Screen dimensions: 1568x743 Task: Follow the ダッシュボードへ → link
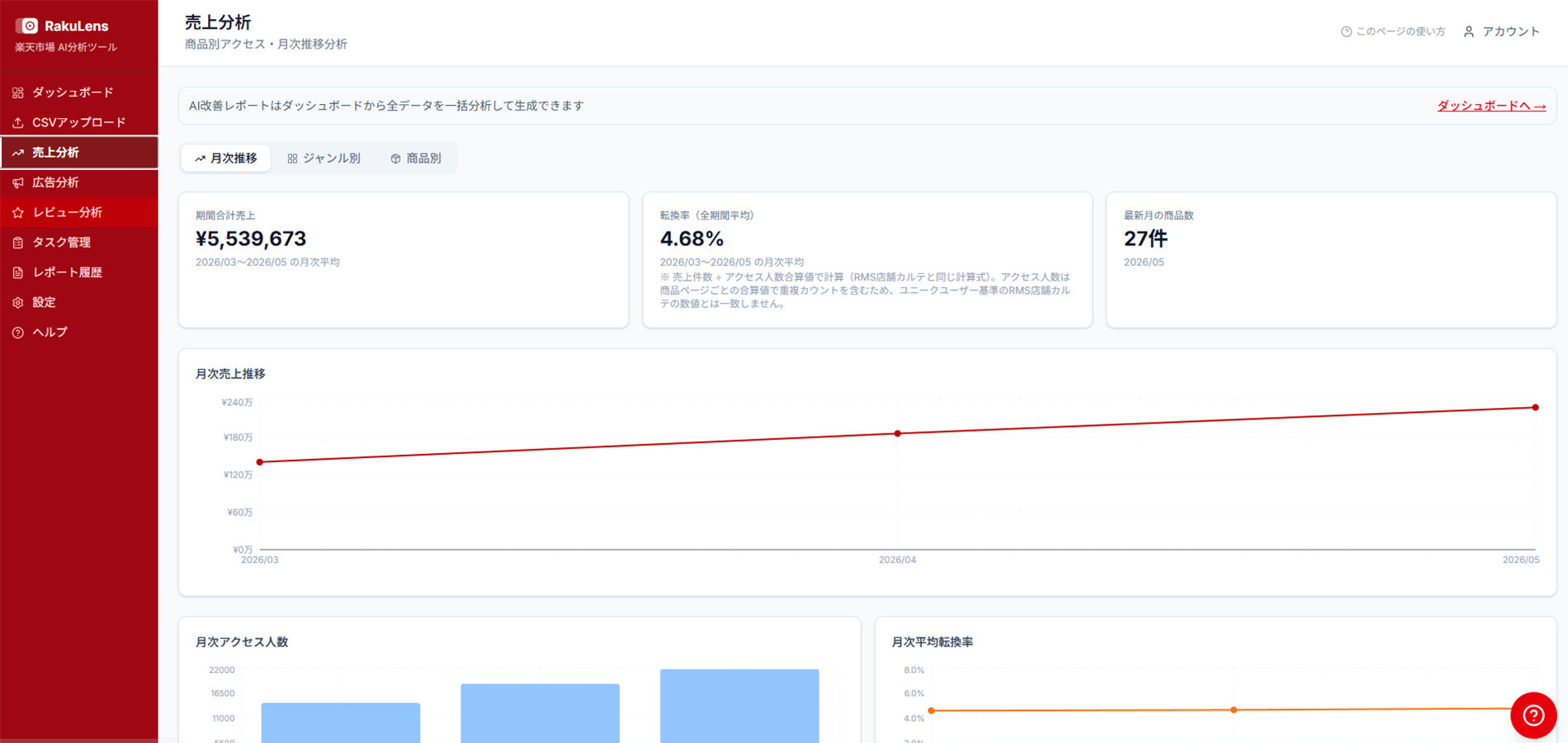(x=1491, y=106)
